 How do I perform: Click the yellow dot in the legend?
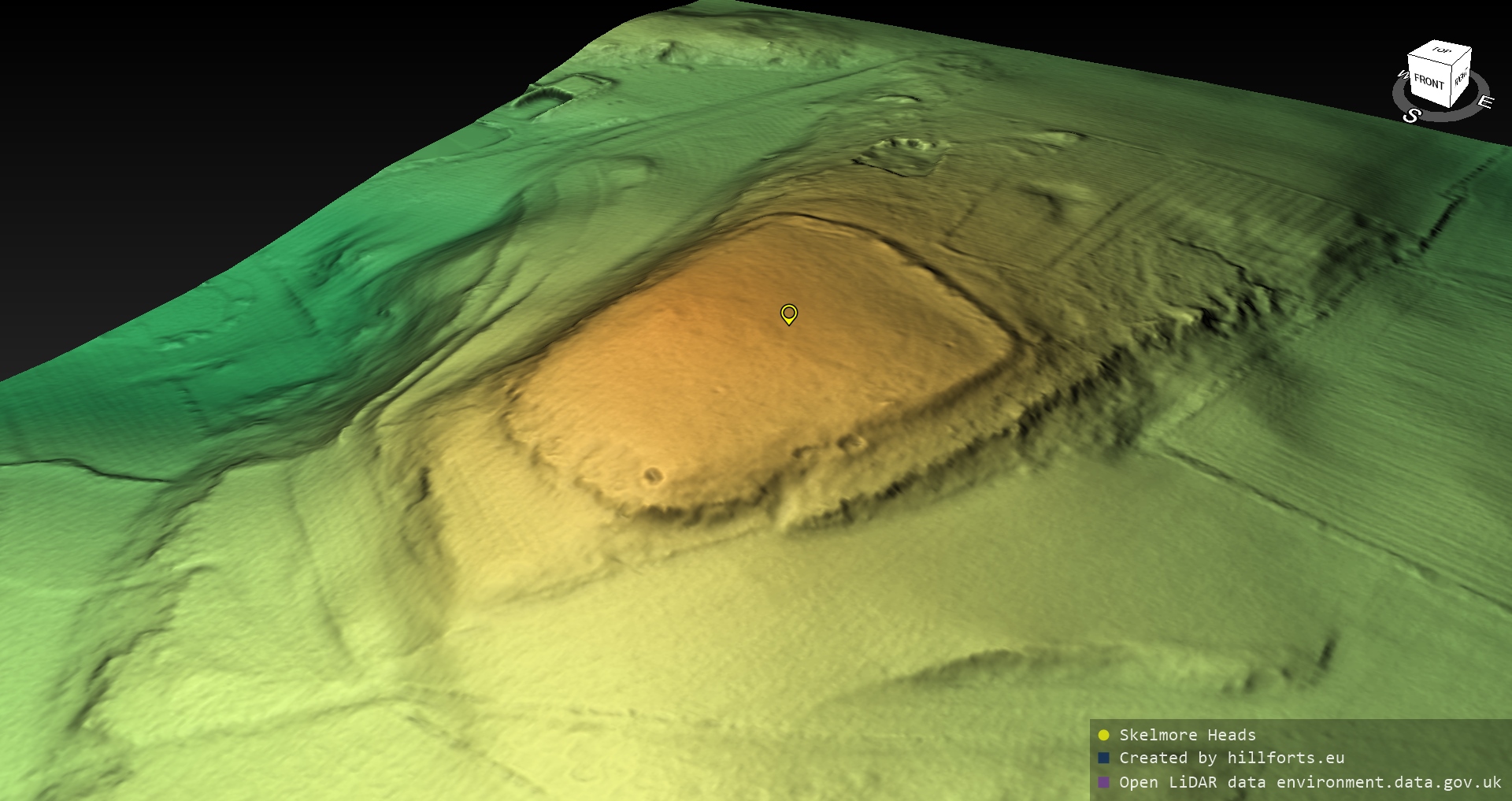point(1103,735)
